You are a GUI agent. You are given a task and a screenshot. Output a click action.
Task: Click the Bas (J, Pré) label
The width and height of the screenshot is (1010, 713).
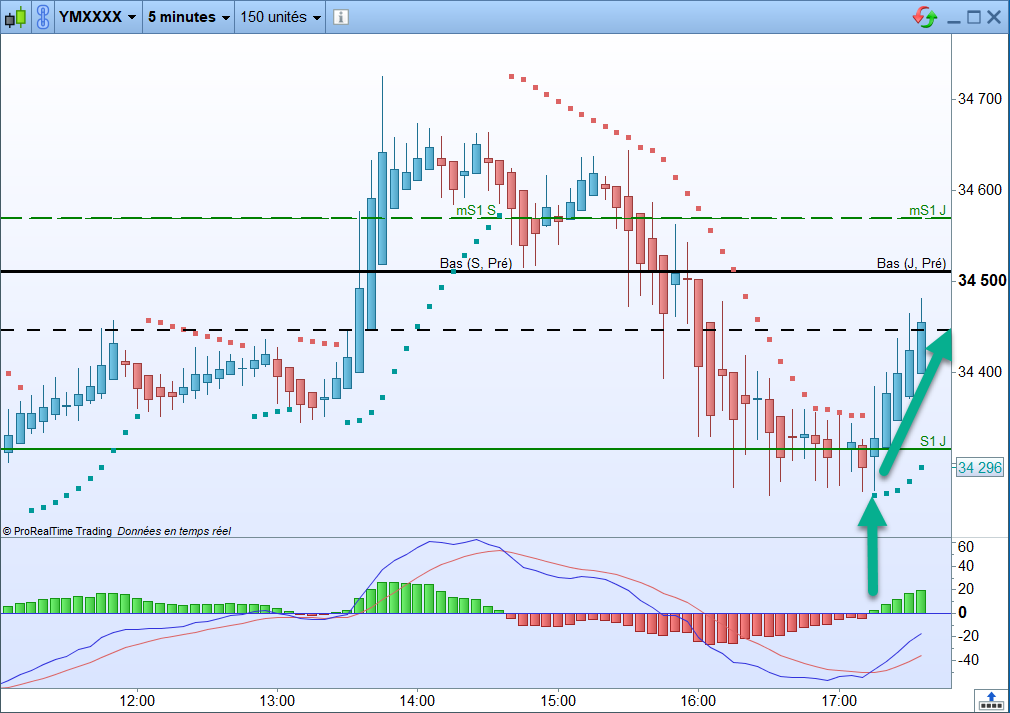(911, 263)
